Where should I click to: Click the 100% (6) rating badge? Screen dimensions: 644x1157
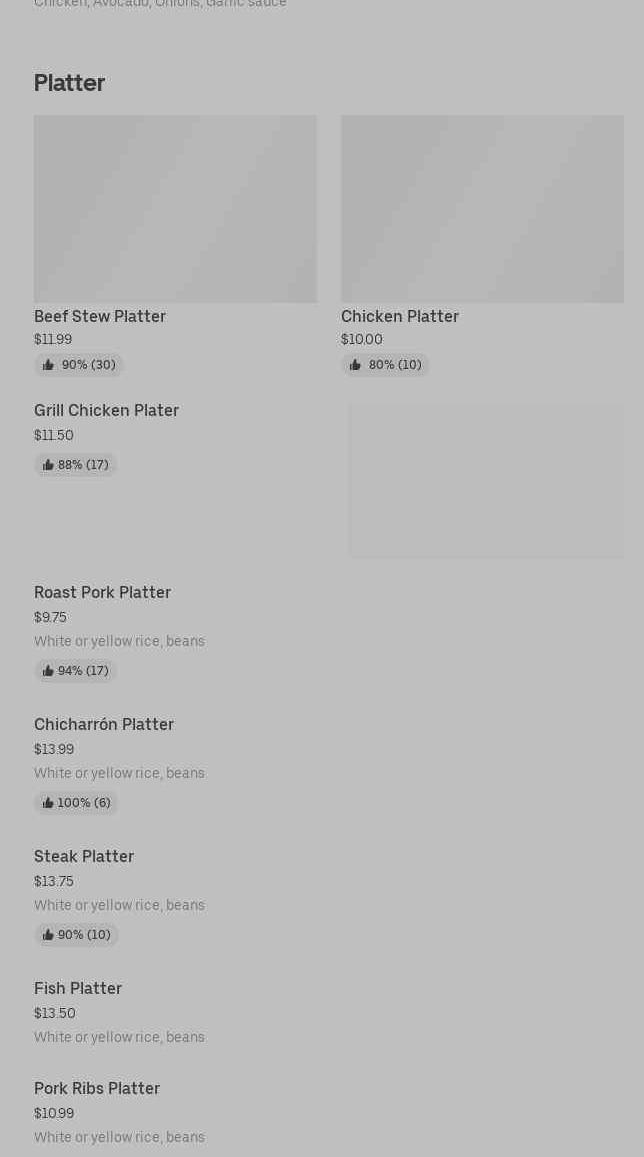pos(76,803)
